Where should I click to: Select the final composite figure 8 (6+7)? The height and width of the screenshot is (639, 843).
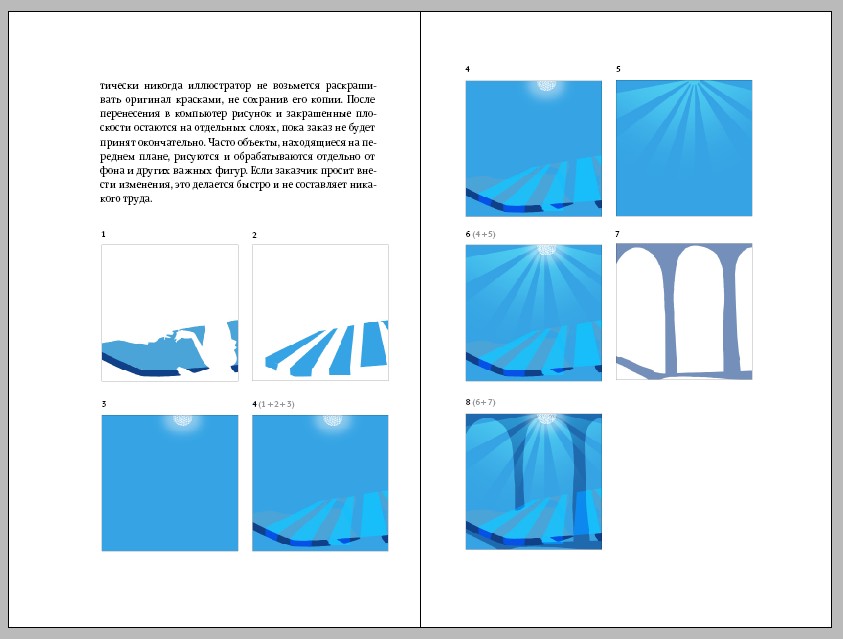pos(533,481)
